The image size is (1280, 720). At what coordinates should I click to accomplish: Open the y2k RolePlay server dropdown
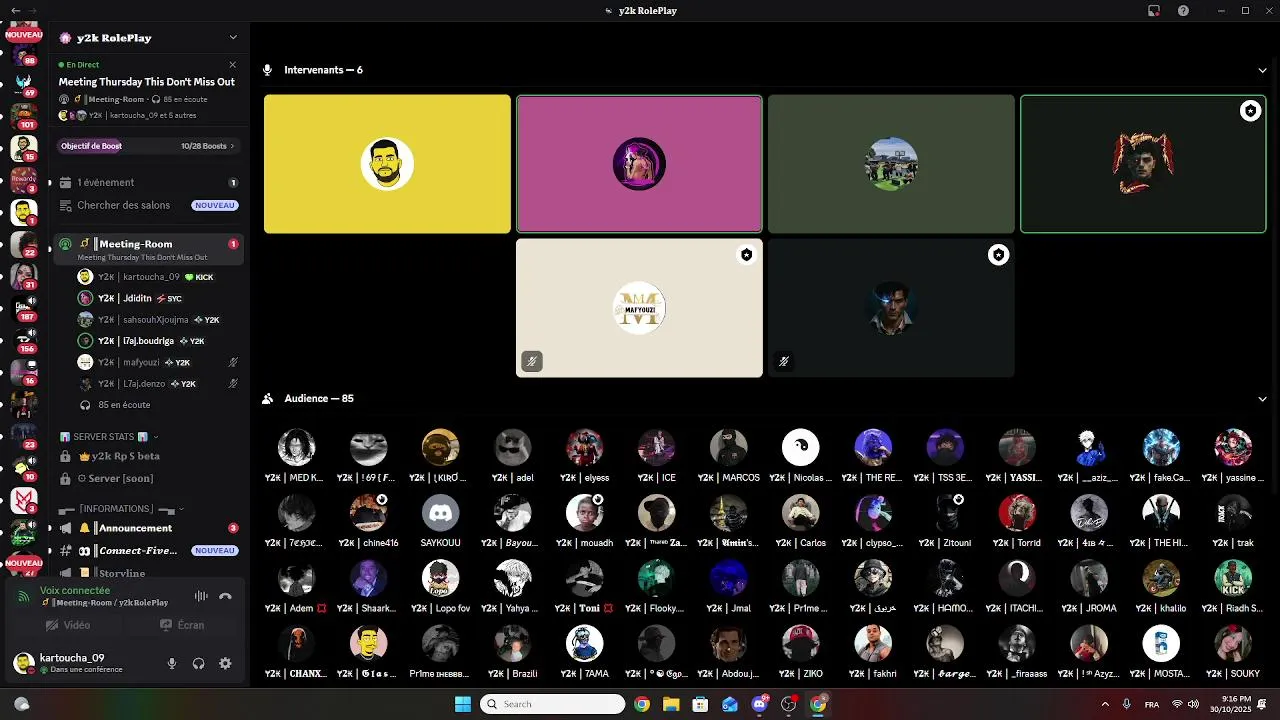(x=233, y=38)
